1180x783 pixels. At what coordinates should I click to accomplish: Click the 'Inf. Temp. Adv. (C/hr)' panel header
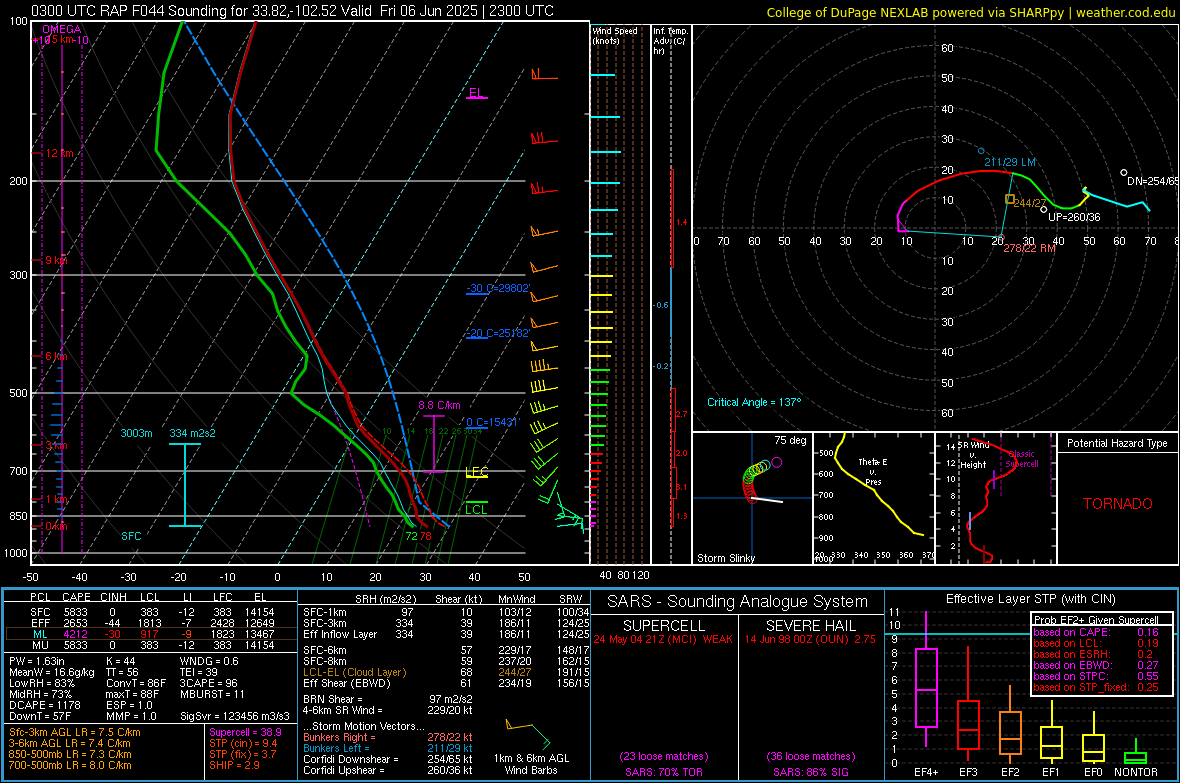670,41
